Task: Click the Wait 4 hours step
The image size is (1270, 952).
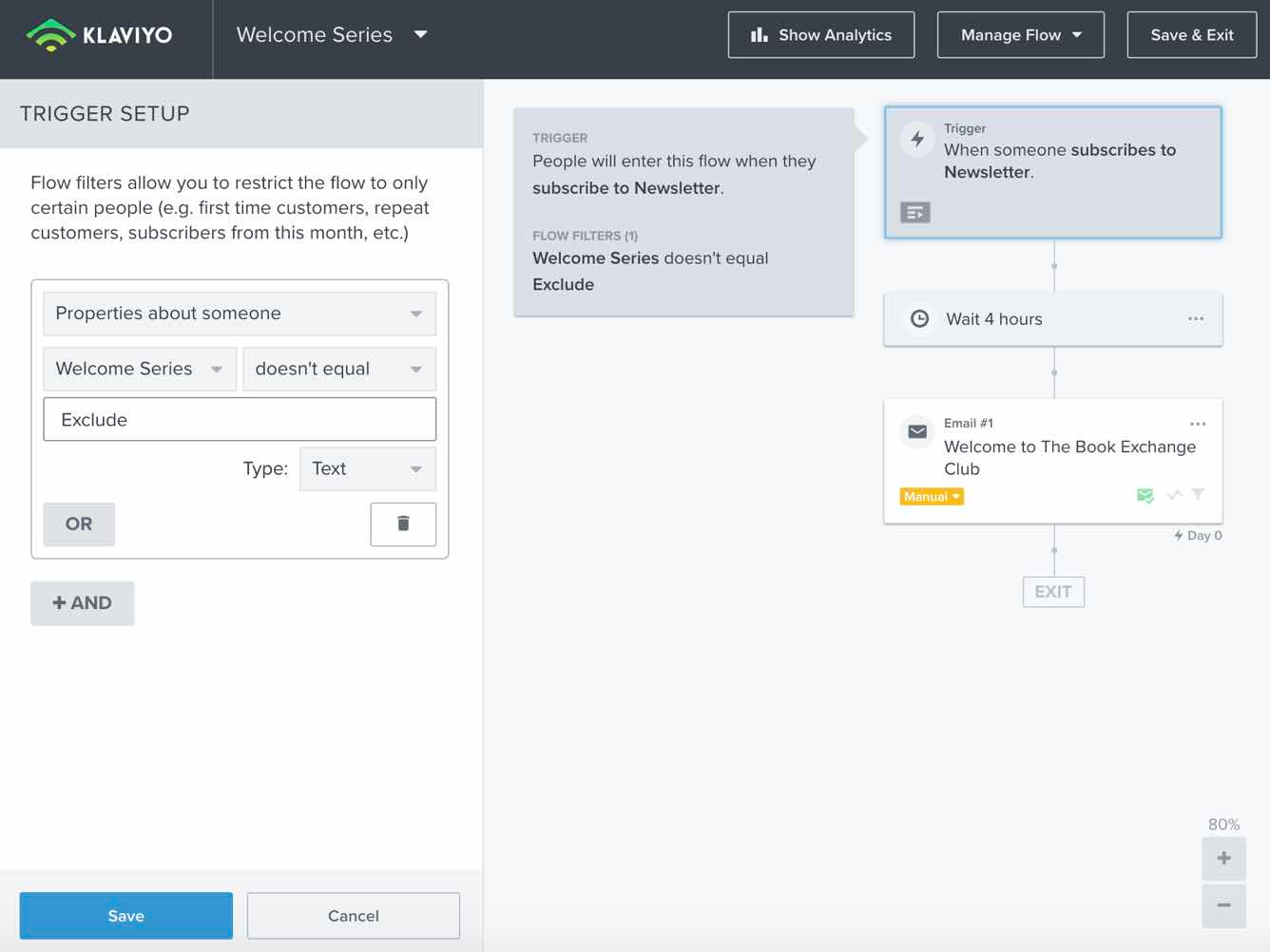Action: pyautogui.click(x=1053, y=319)
